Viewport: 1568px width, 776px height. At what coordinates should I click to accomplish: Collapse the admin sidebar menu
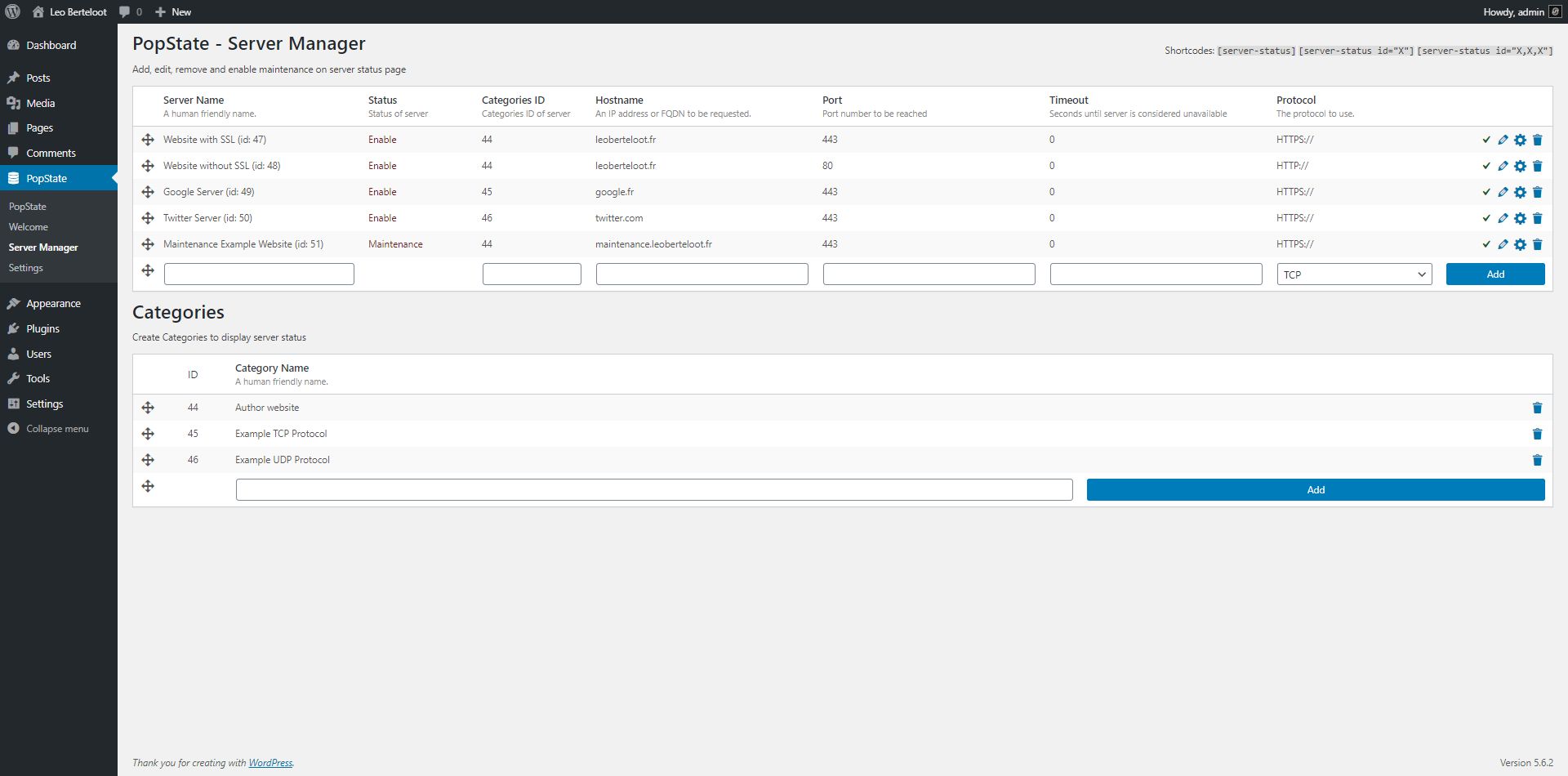click(48, 429)
